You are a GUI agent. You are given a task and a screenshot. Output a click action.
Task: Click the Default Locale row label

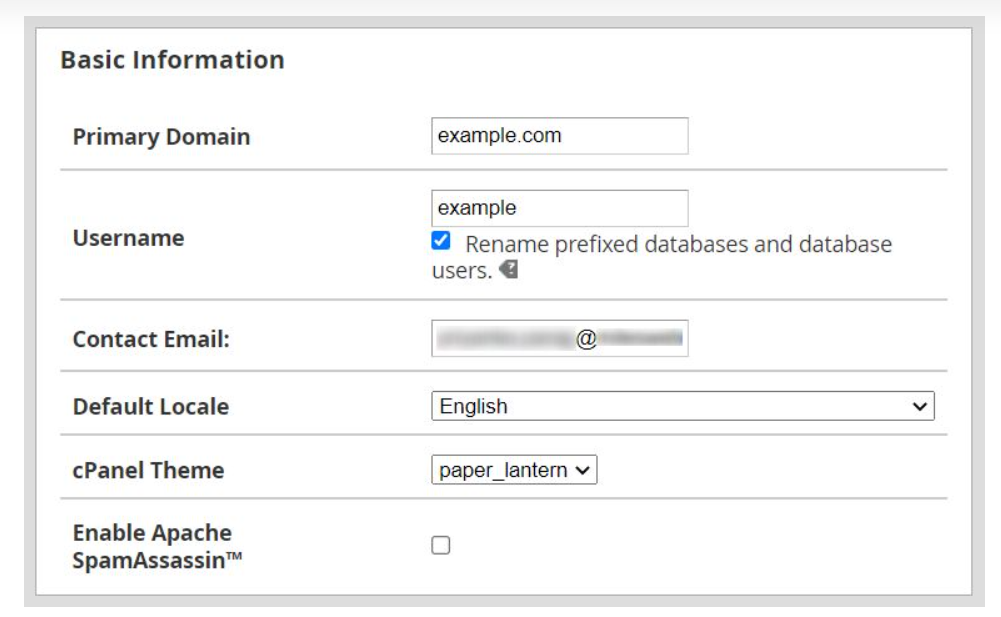150,407
